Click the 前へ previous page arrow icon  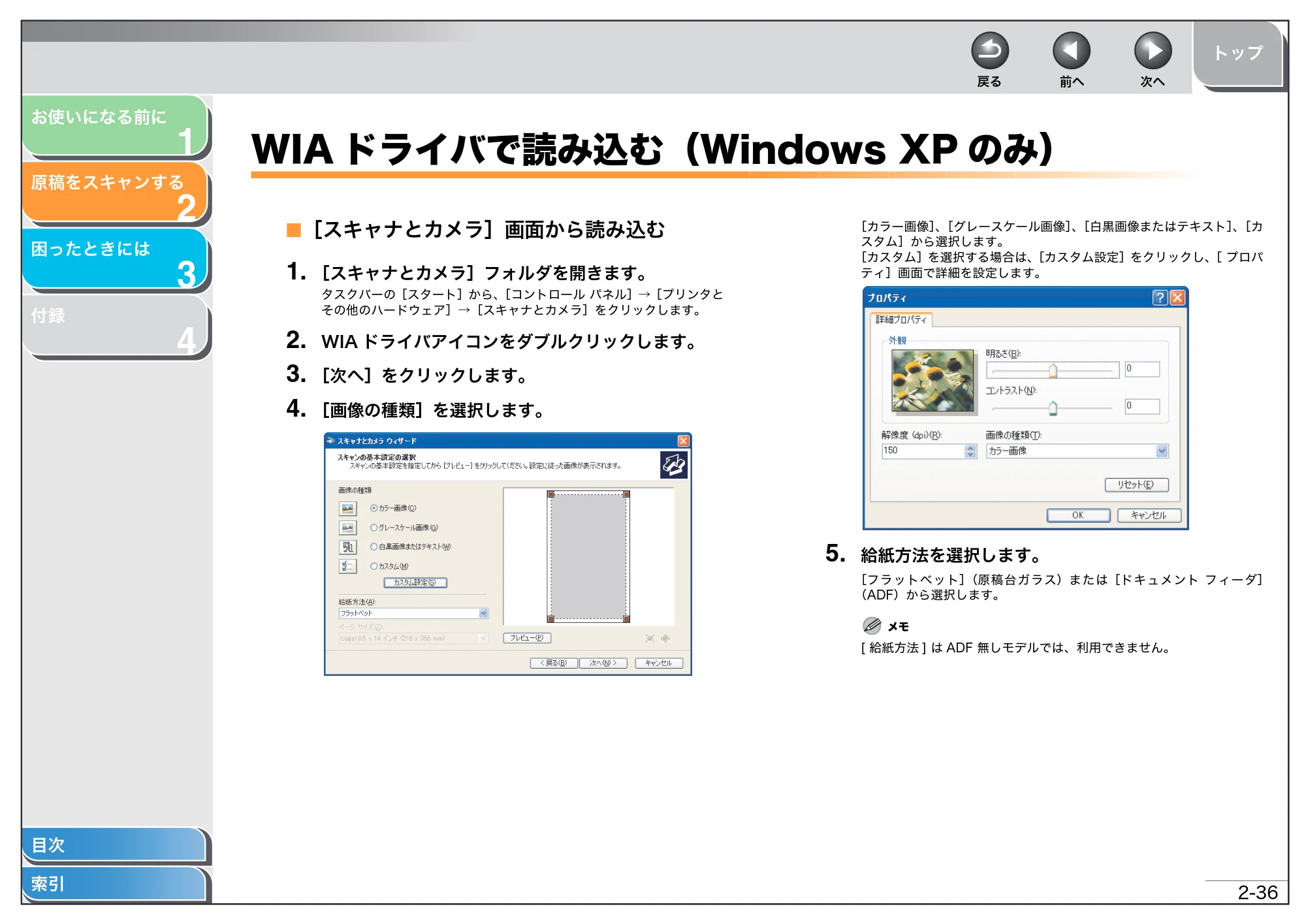(x=1071, y=50)
